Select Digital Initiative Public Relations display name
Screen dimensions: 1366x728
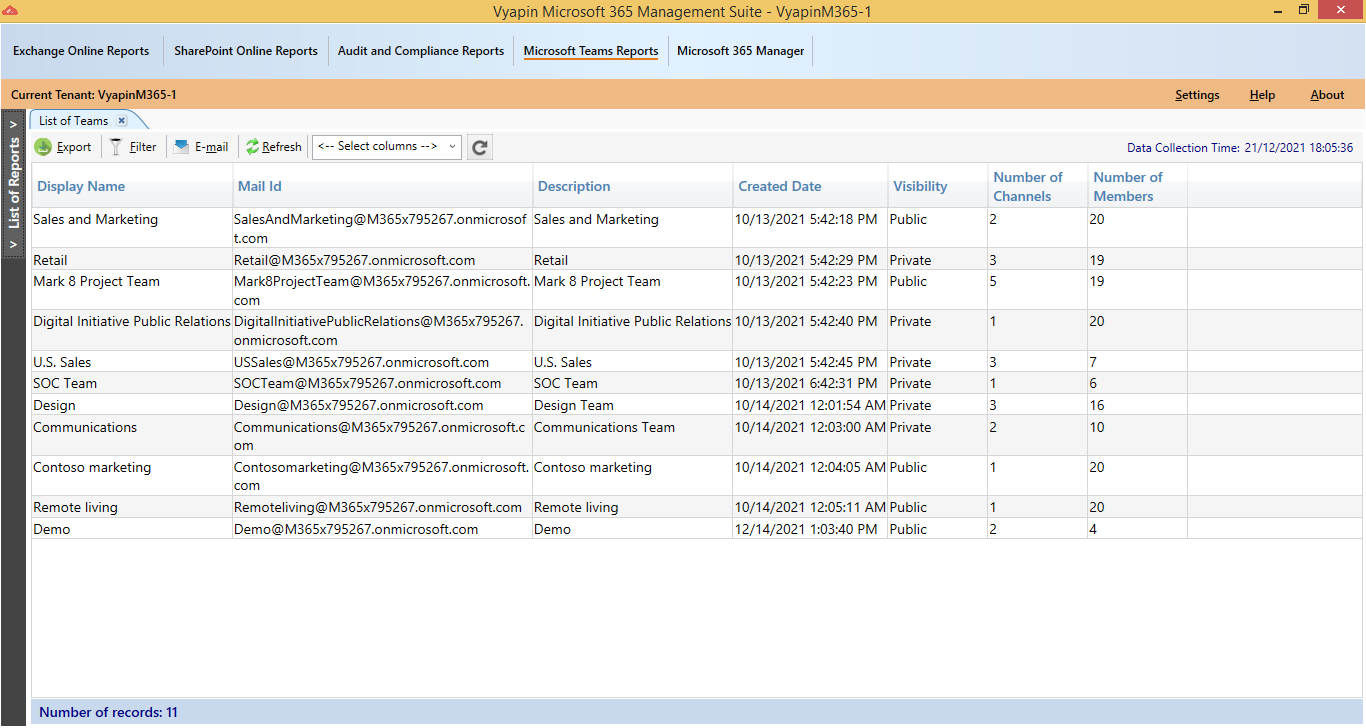click(132, 330)
